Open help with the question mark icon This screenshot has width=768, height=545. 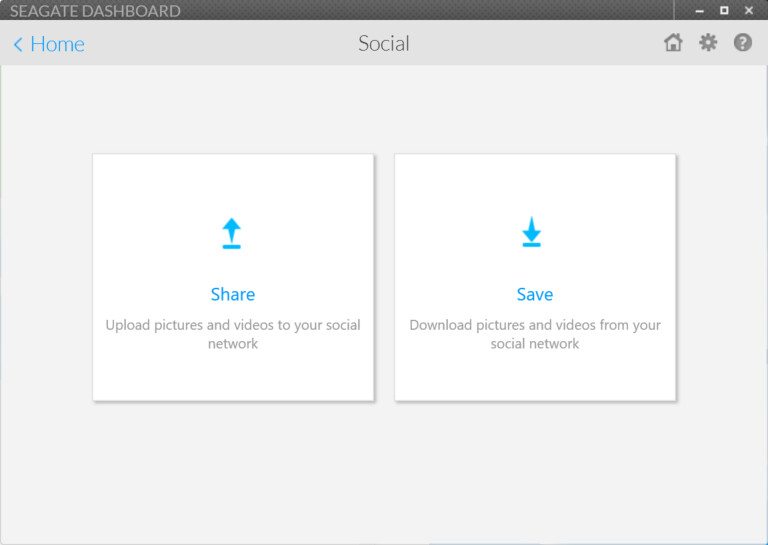(x=743, y=43)
